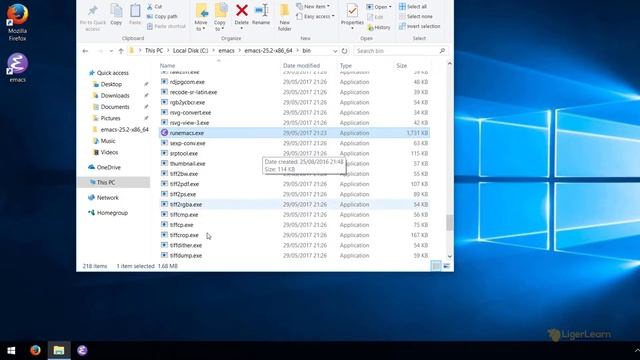Open the Windows Start menu
Viewport: 640px width, 360px height.
coord(11,351)
